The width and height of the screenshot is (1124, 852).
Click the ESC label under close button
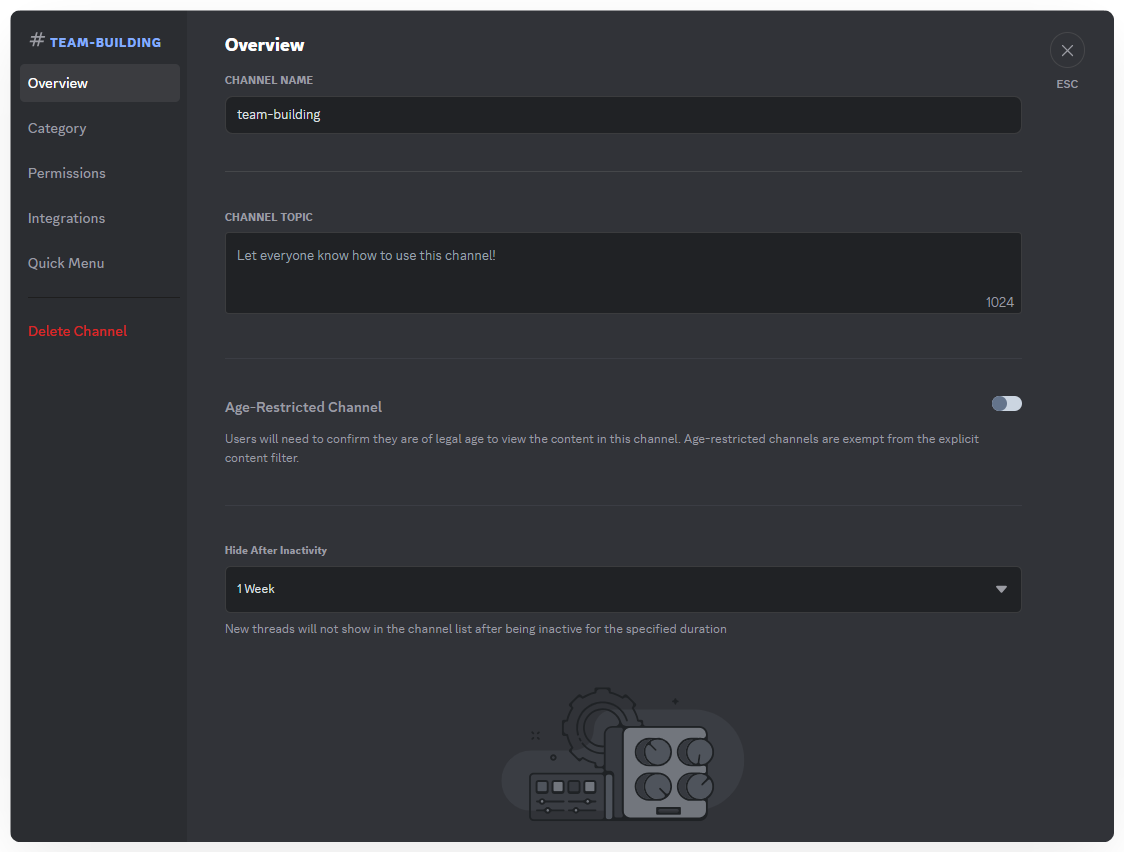click(1067, 84)
